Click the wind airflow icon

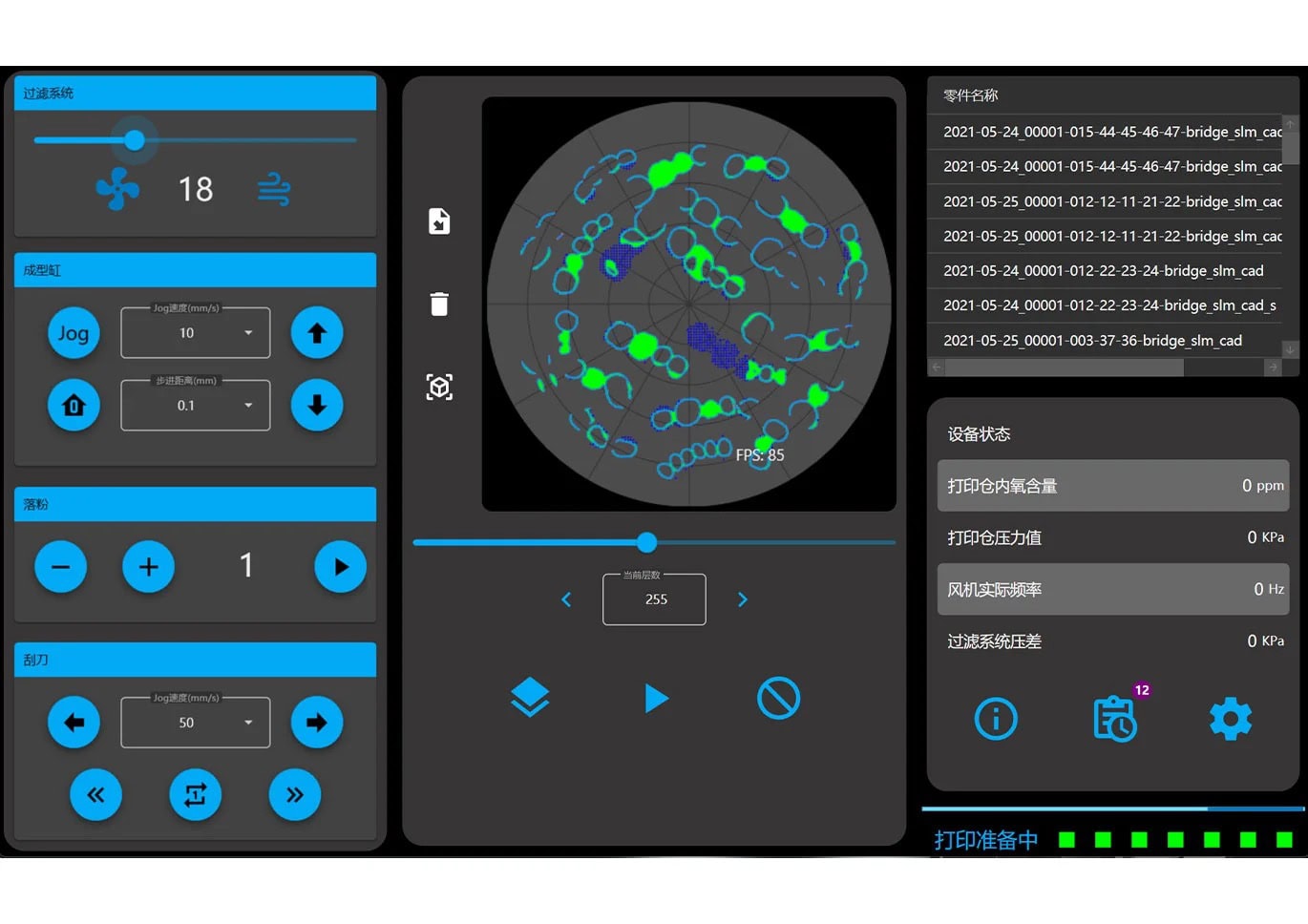pos(274,189)
